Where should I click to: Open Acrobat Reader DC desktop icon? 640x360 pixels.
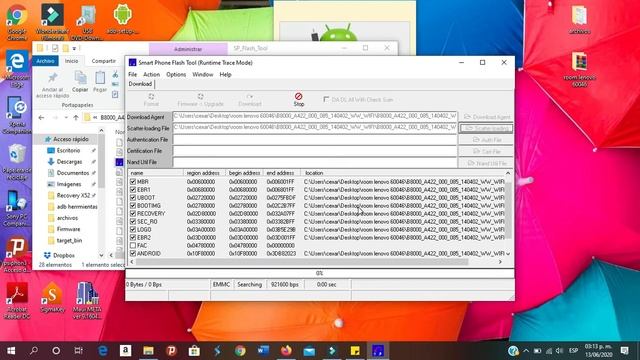[x=17, y=300]
